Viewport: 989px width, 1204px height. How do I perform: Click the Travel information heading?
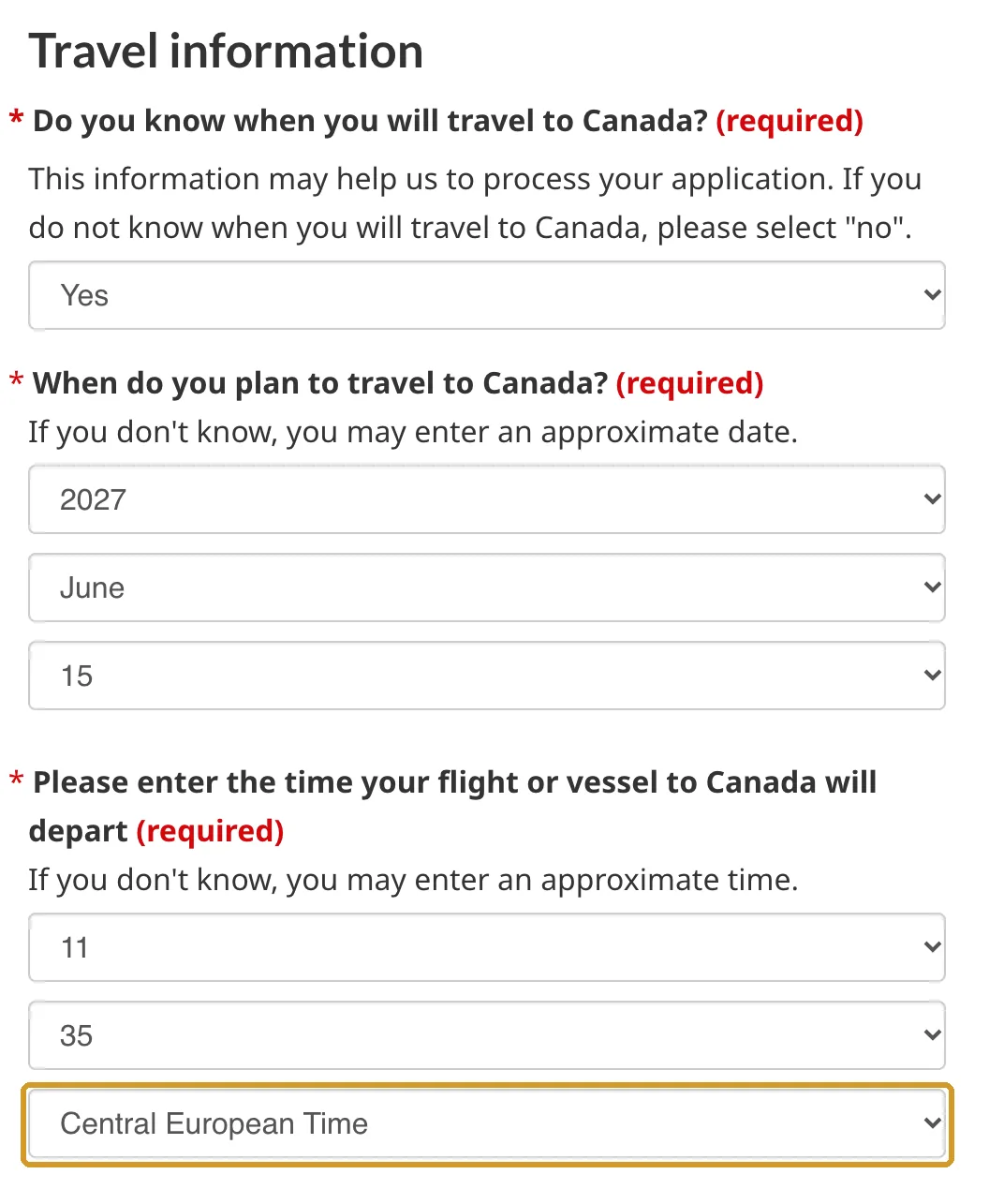(226, 51)
